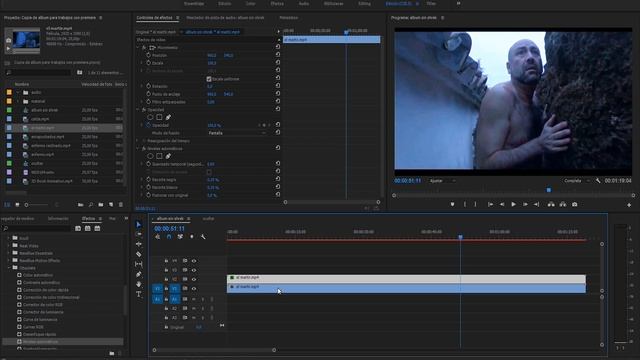
Task: Toggle V4 track output eye
Action: coord(194,261)
